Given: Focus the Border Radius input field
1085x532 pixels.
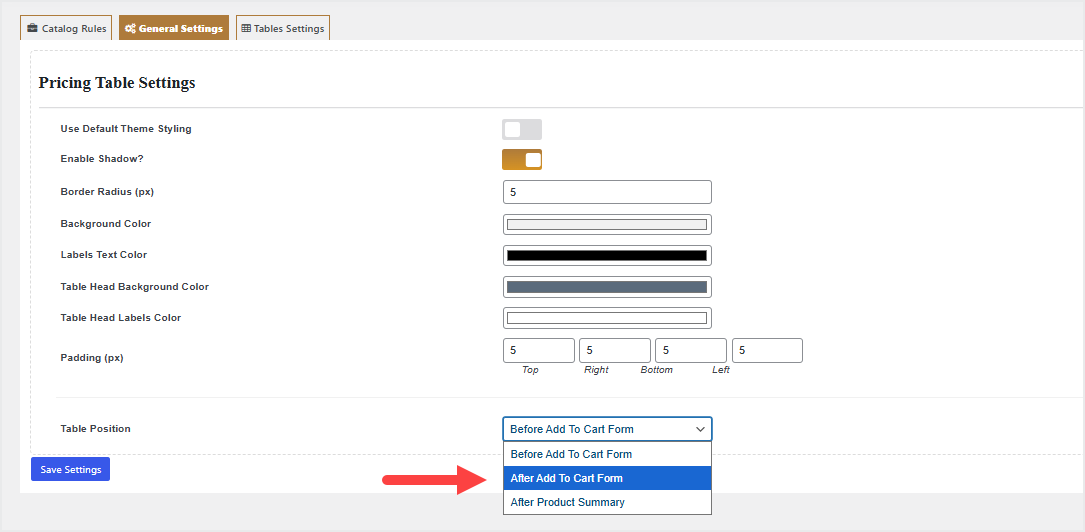Looking at the screenshot, I should 606,192.
